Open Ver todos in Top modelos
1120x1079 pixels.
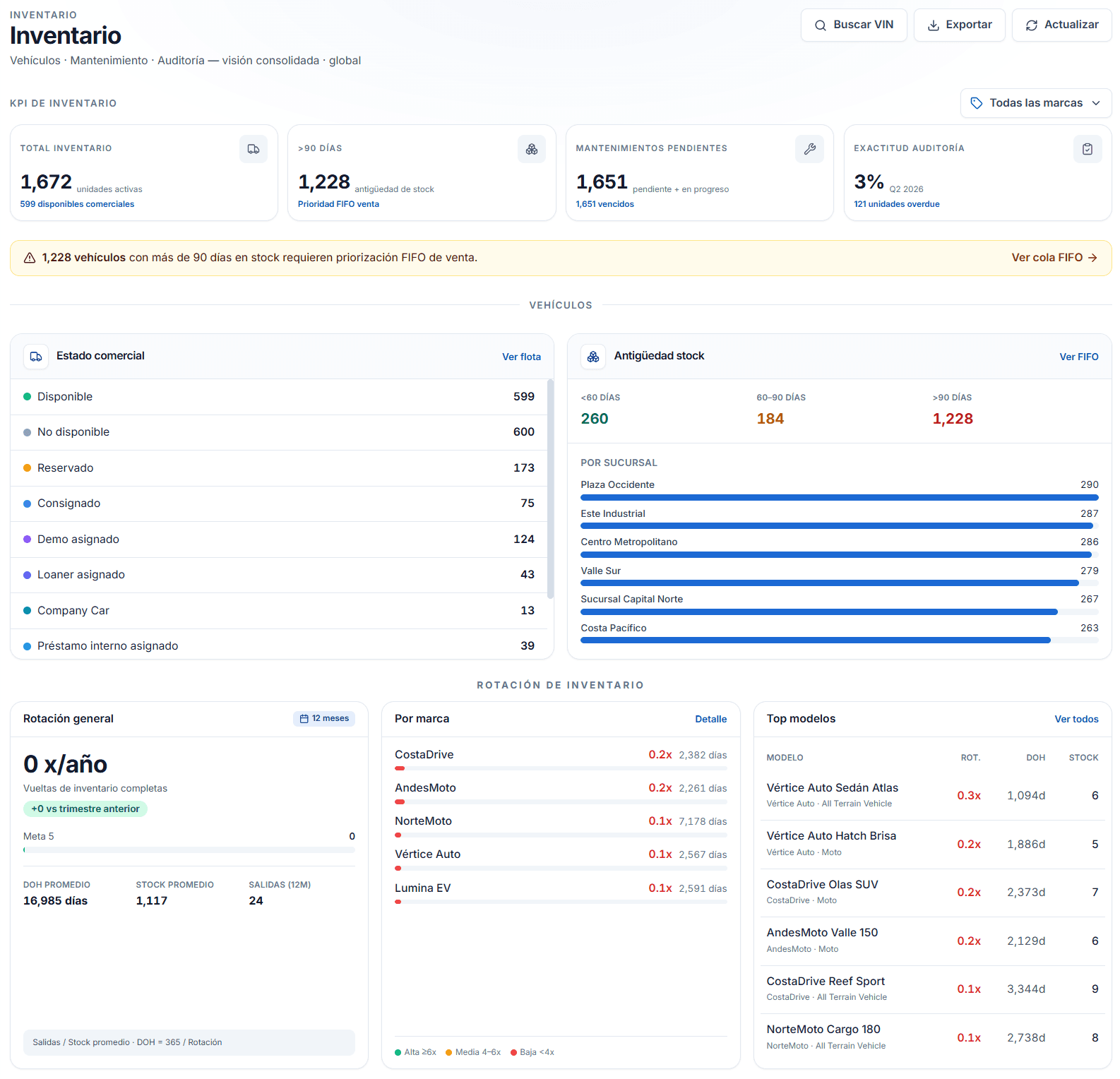pos(1076,720)
